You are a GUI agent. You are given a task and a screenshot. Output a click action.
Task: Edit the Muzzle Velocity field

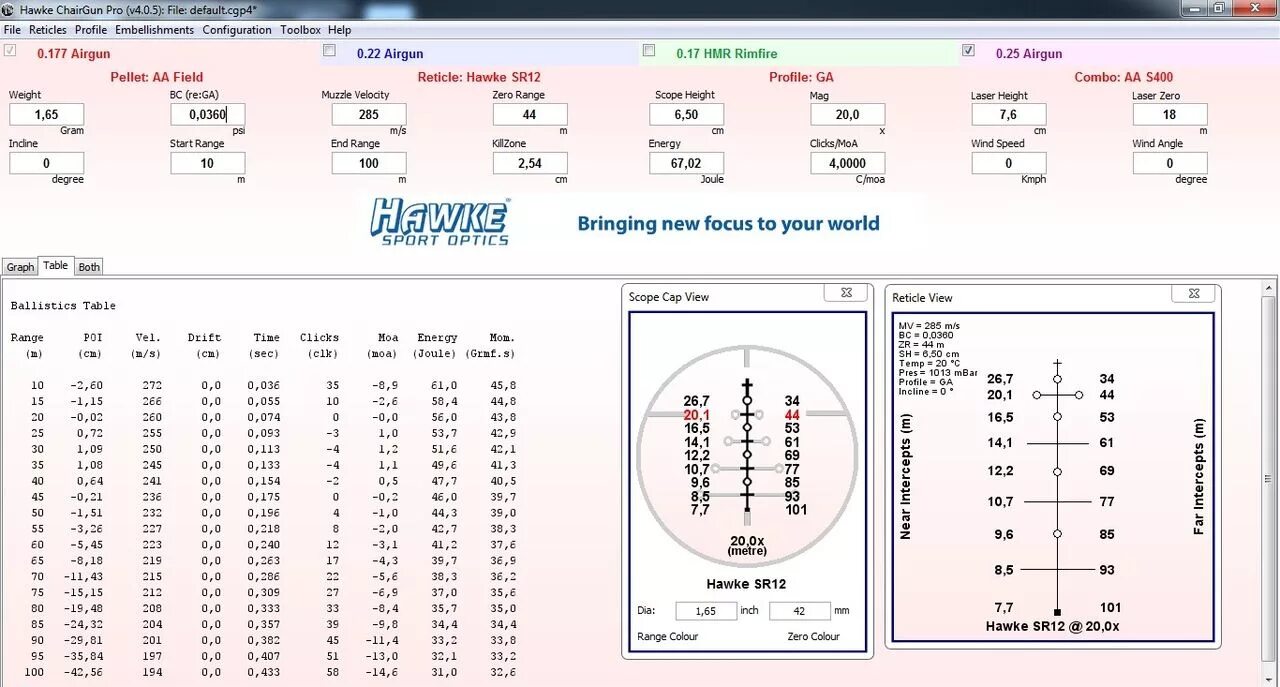tap(368, 115)
